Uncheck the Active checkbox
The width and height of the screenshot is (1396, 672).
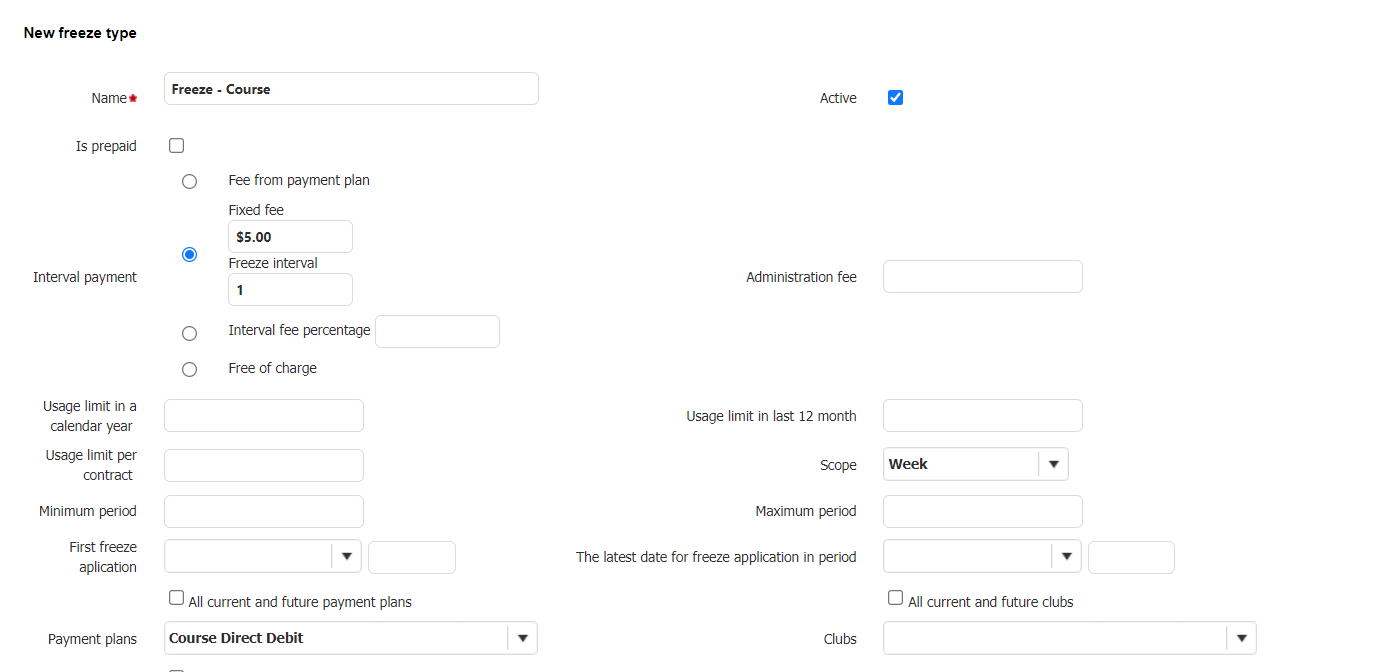point(895,98)
